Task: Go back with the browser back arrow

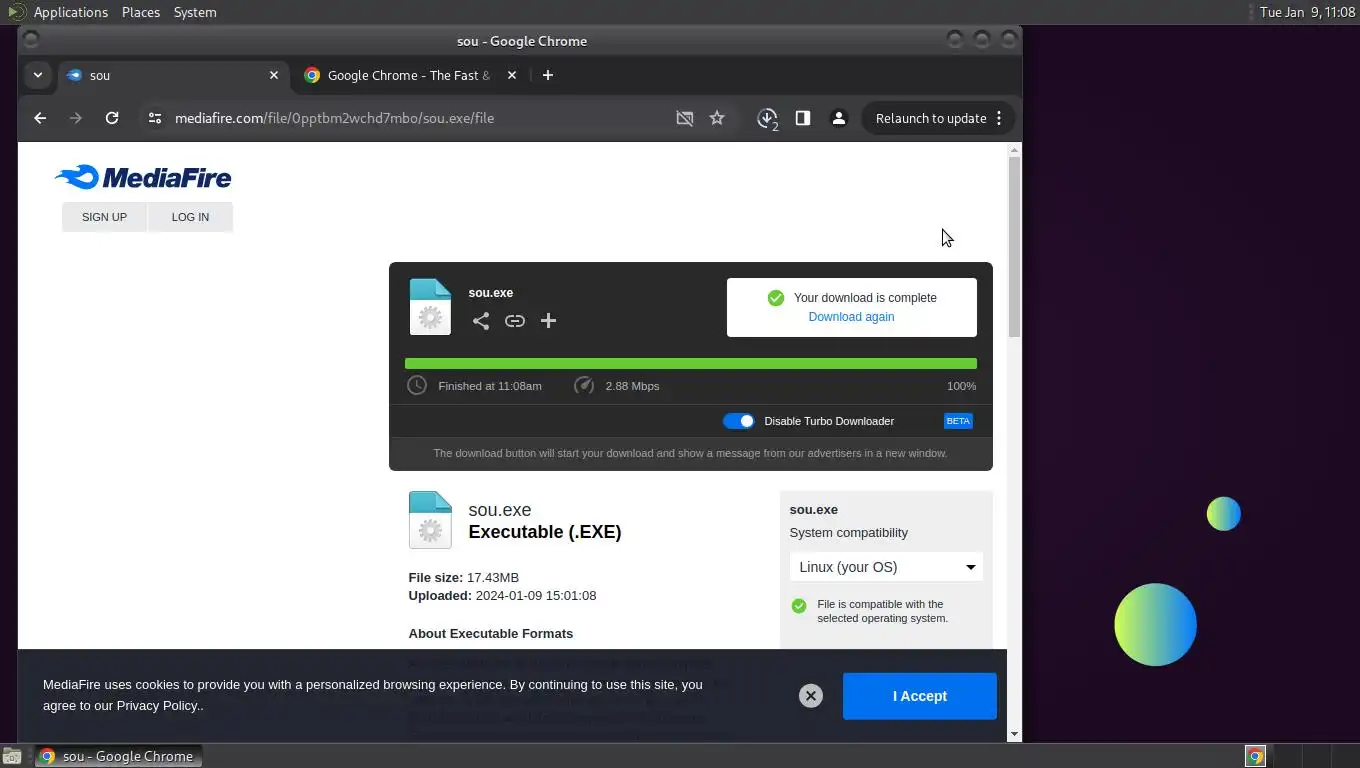Action: [40, 118]
